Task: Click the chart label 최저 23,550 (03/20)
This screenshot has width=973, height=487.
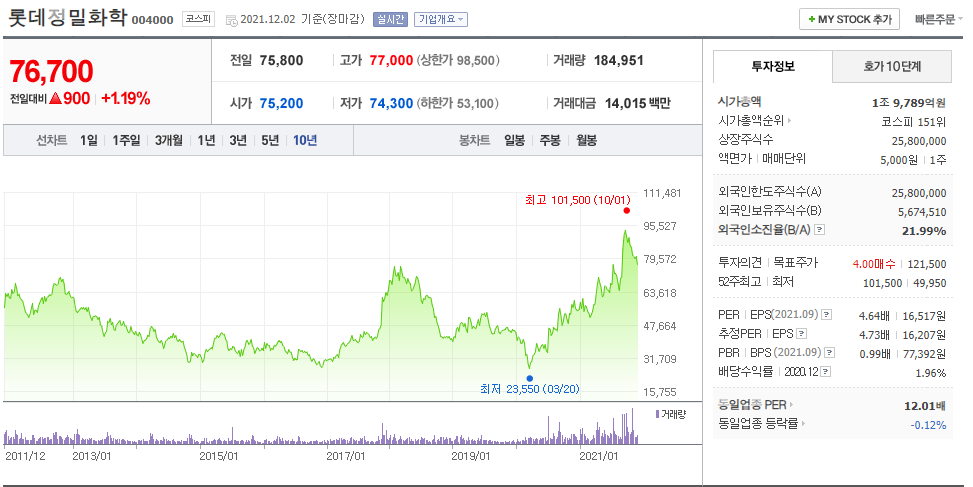Action: [x=530, y=389]
